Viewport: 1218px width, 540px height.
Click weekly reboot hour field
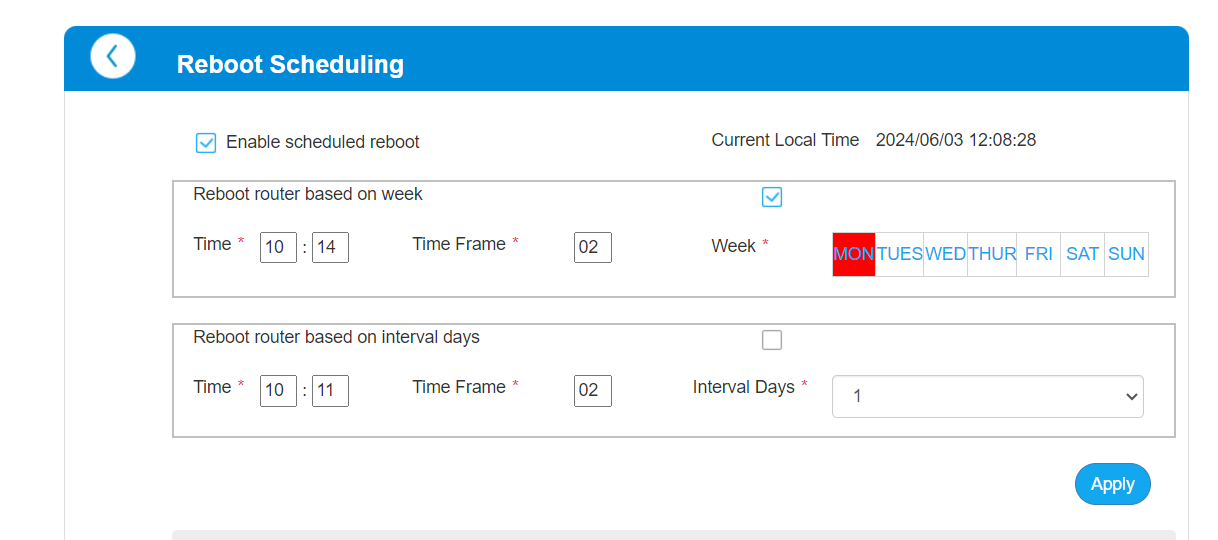(x=278, y=247)
